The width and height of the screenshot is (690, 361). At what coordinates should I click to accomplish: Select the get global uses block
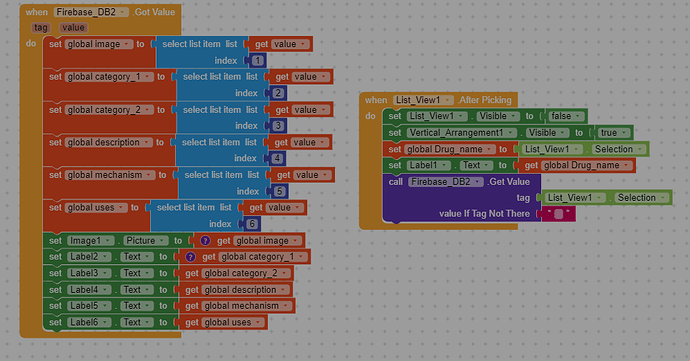pos(223,323)
